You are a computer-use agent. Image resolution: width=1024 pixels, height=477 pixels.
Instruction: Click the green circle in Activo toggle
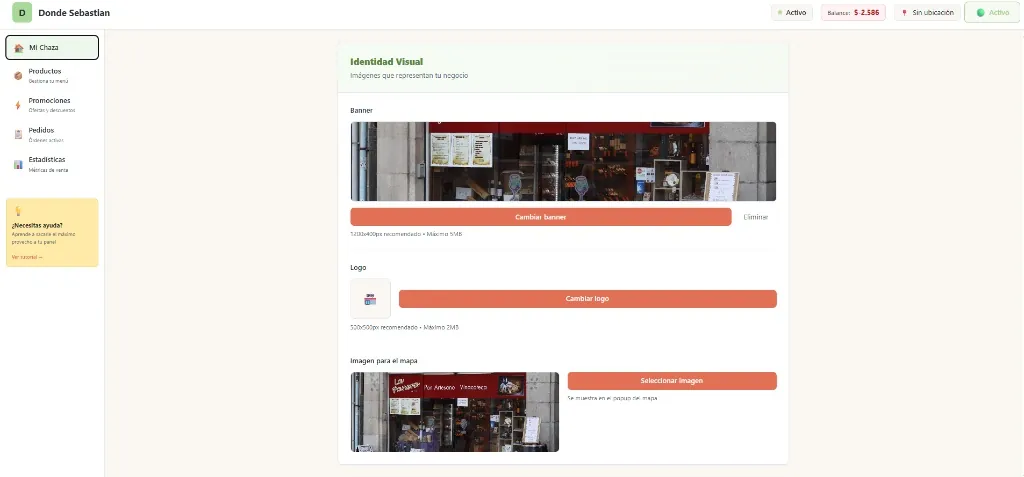point(980,12)
